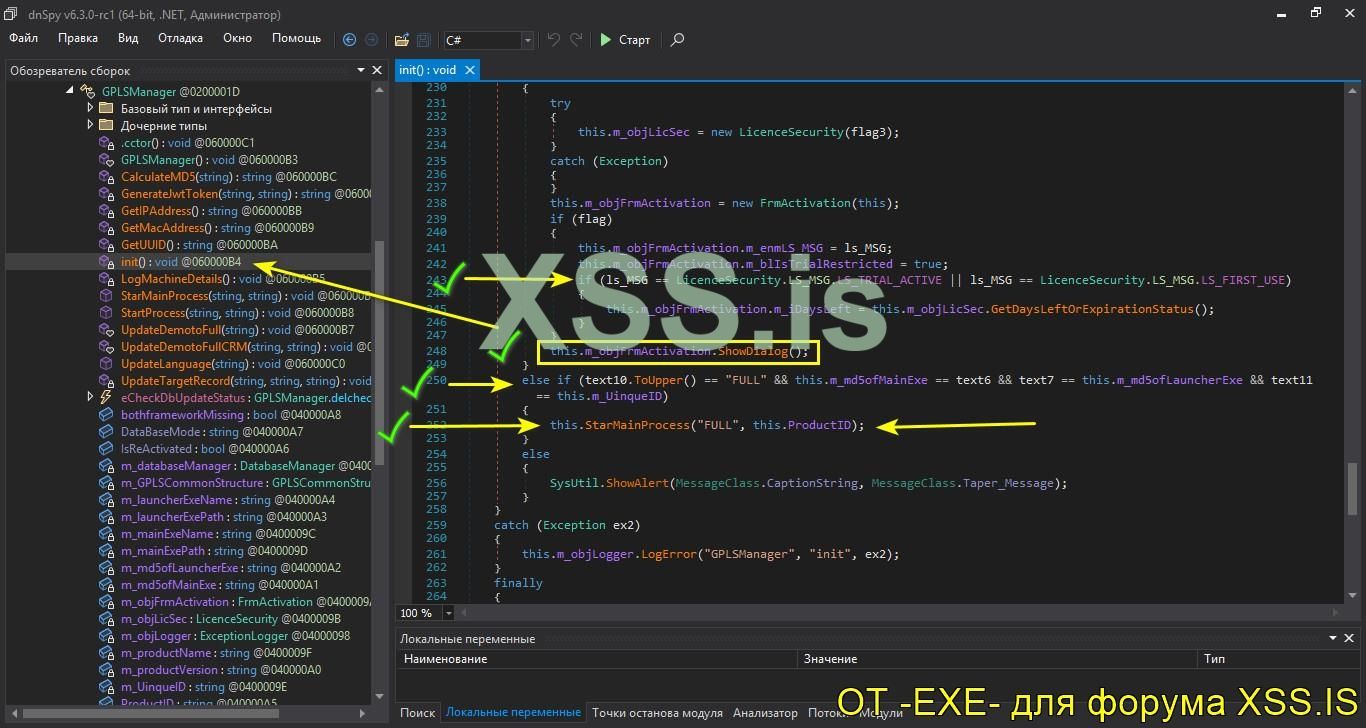Expand the Базовый тип и интерфейсы node
1366x728 pixels.
point(90,109)
